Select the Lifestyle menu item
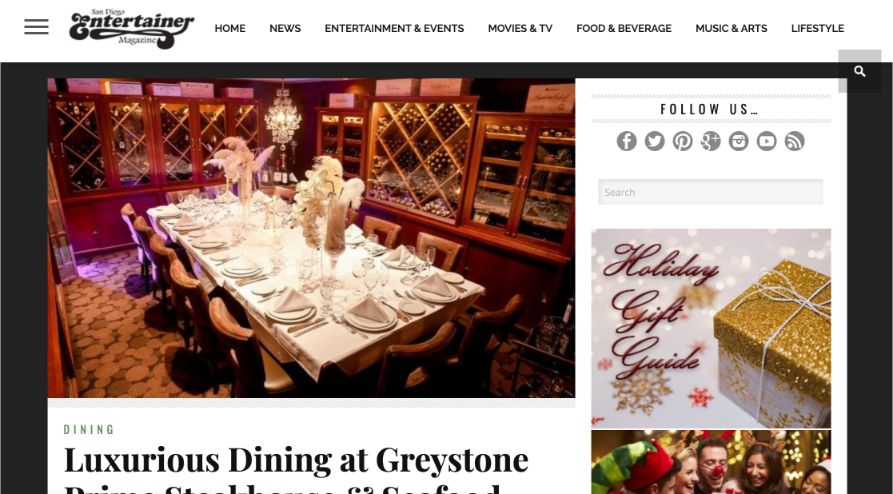Screen dimensions: 893x494 [x=817, y=28]
